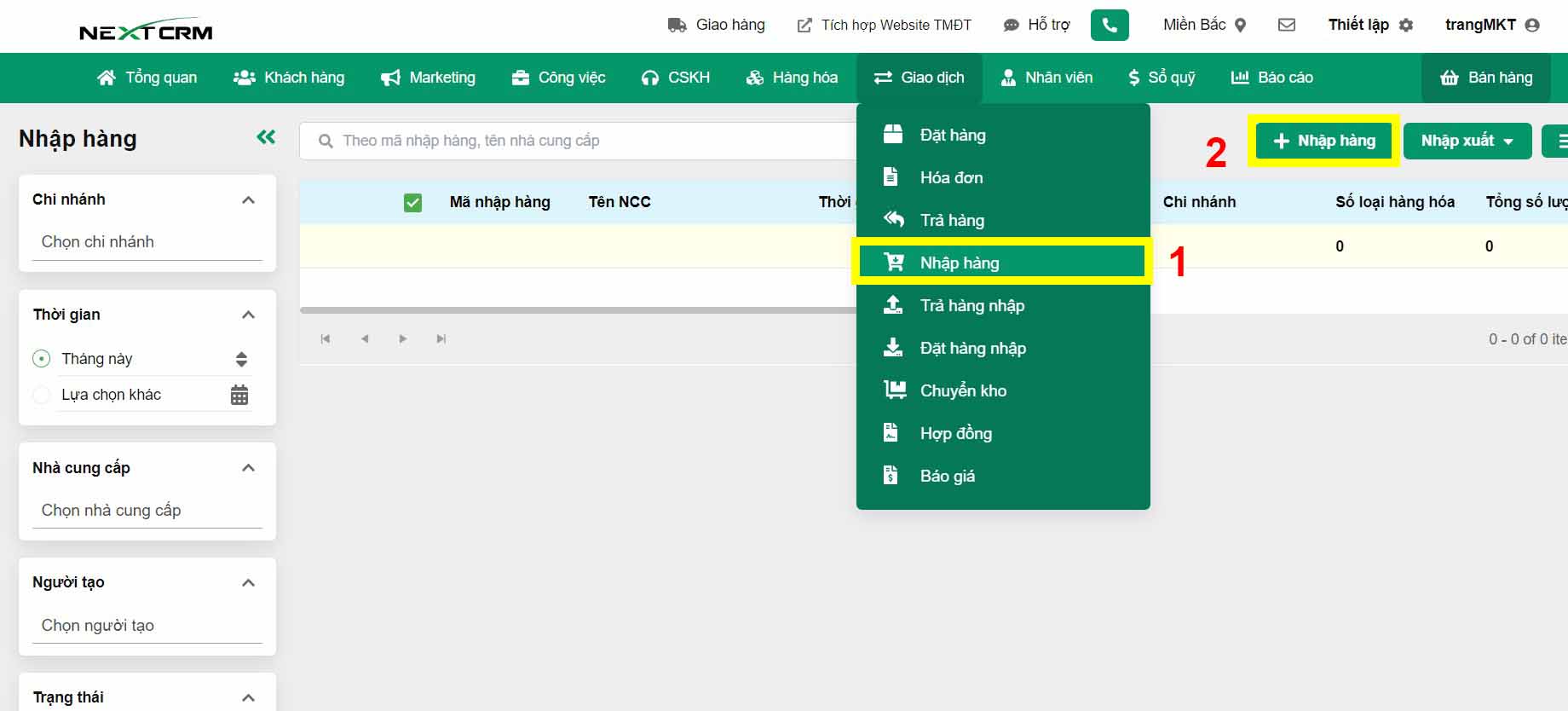The height and width of the screenshot is (711, 1568).
Task: Click the trangMKT user account icon
Action: tap(1532, 26)
